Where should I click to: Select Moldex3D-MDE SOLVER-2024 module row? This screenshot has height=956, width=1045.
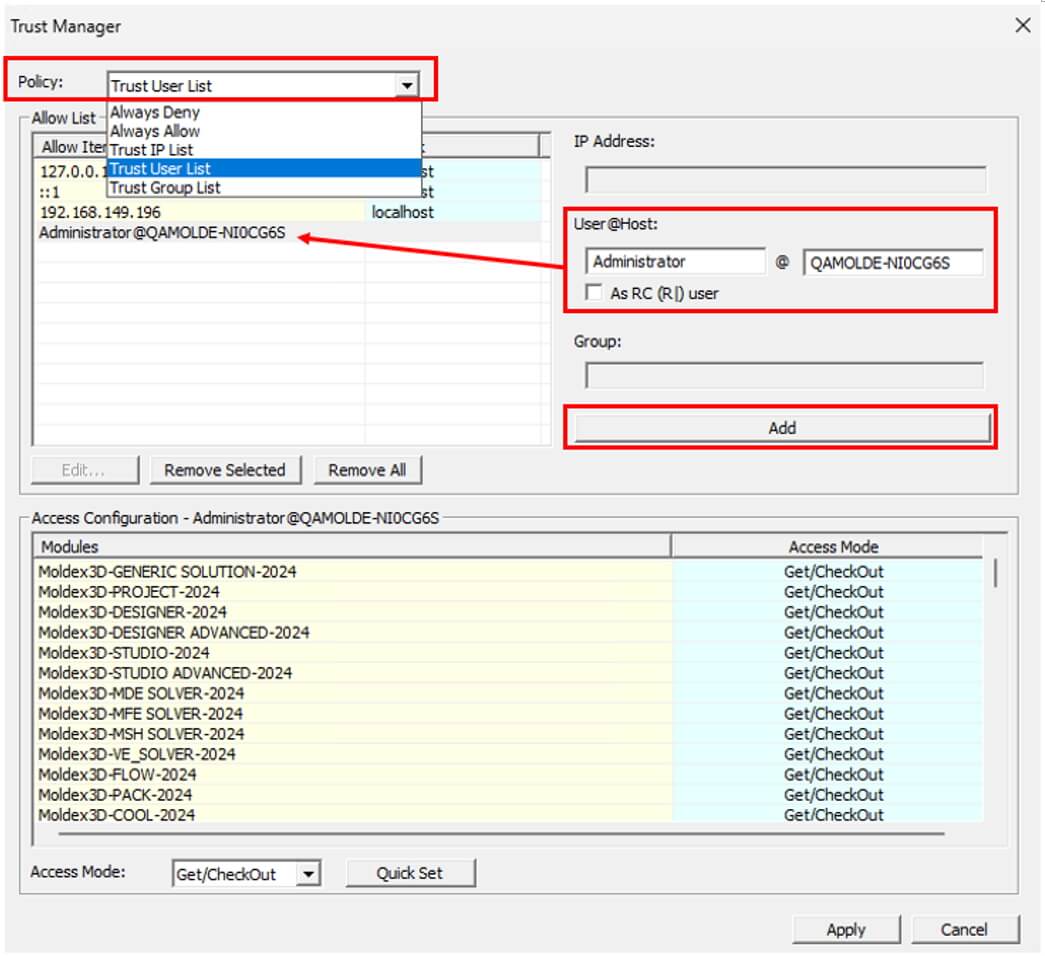(509, 693)
